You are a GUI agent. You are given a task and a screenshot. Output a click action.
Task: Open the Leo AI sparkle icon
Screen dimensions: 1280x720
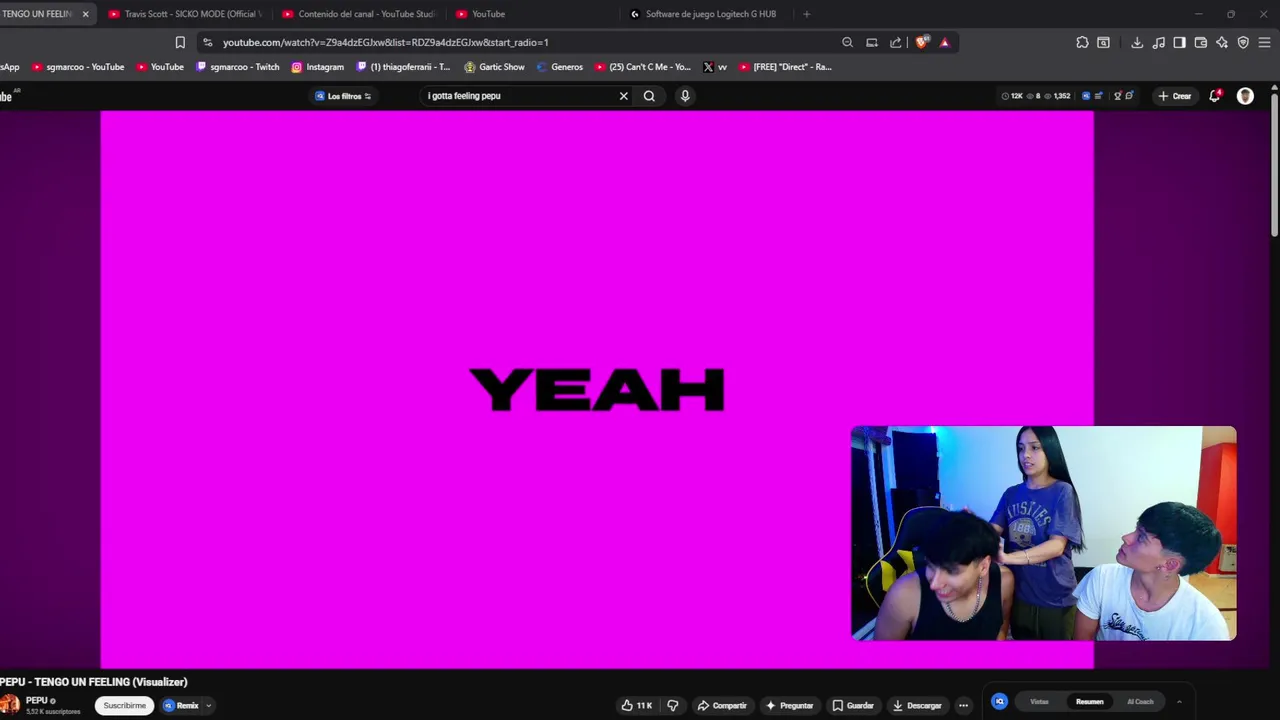(1222, 42)
